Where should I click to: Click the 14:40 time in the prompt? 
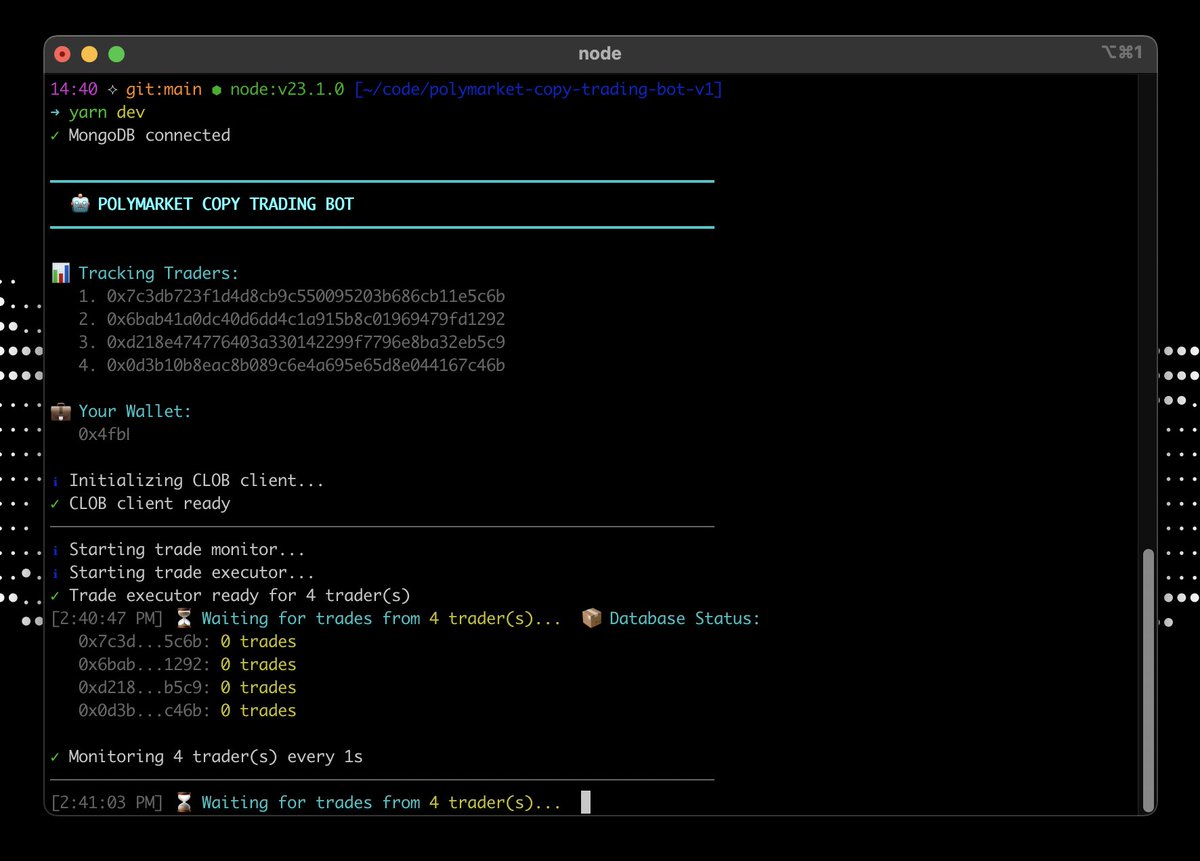(x=73, y=89)
